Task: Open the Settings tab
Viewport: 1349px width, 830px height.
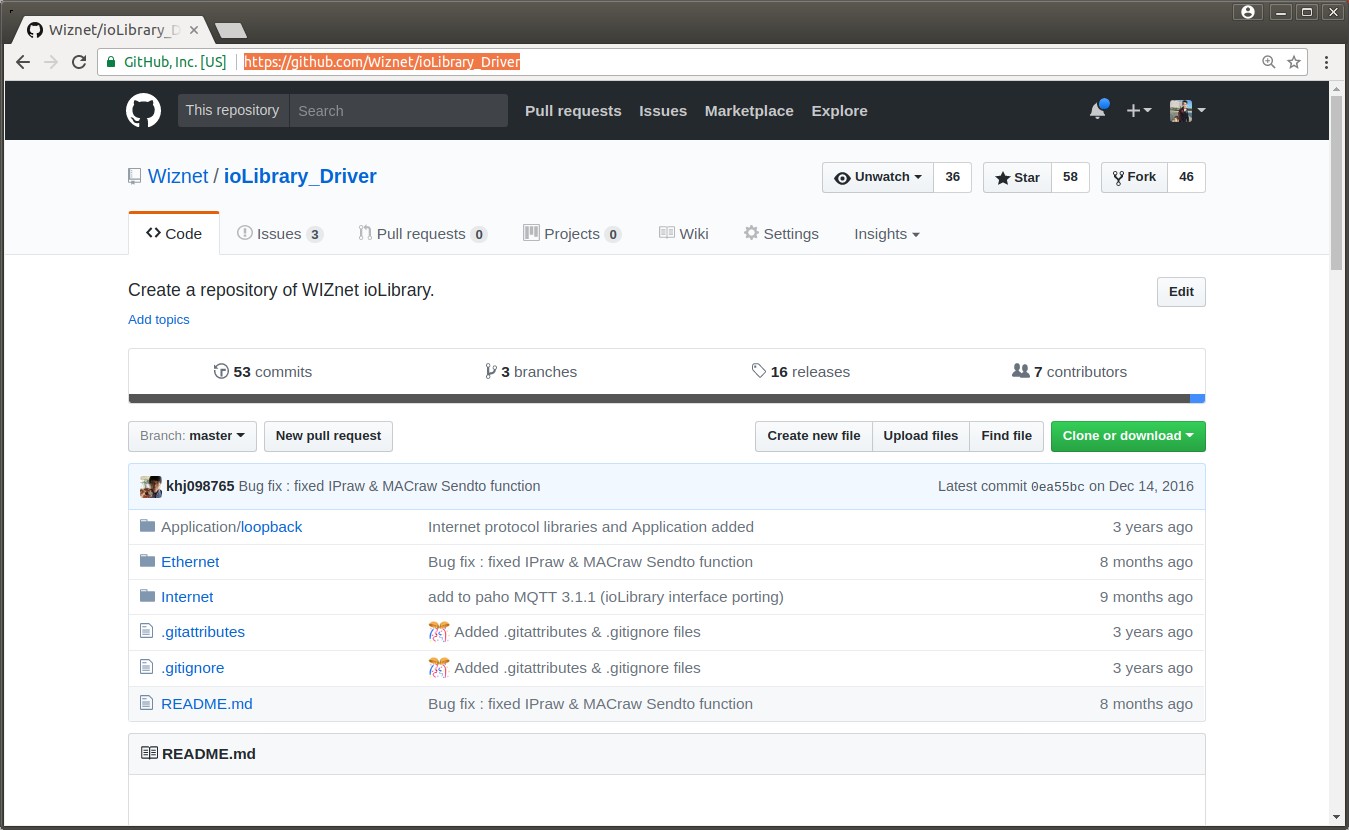Action: [781, 234]
